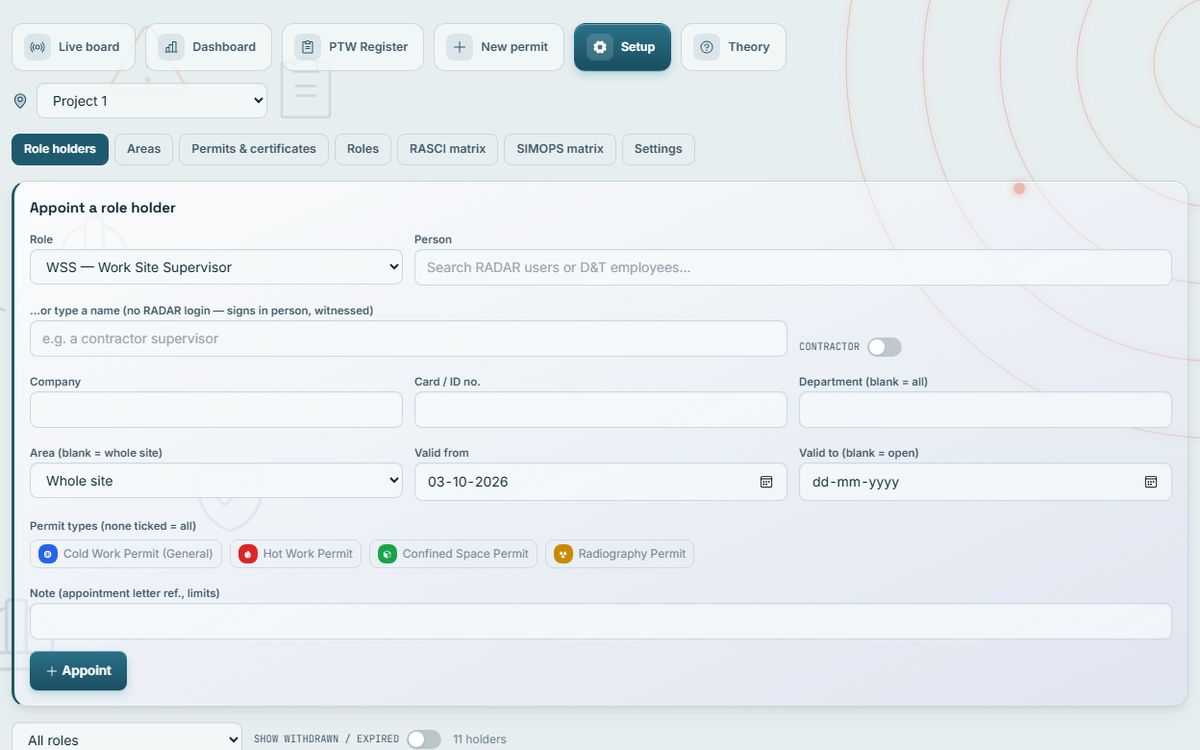The height and width of the screenshot is (750, 1200).
Task: Open the Live board broadcast icon
Action: coord(37,47)
